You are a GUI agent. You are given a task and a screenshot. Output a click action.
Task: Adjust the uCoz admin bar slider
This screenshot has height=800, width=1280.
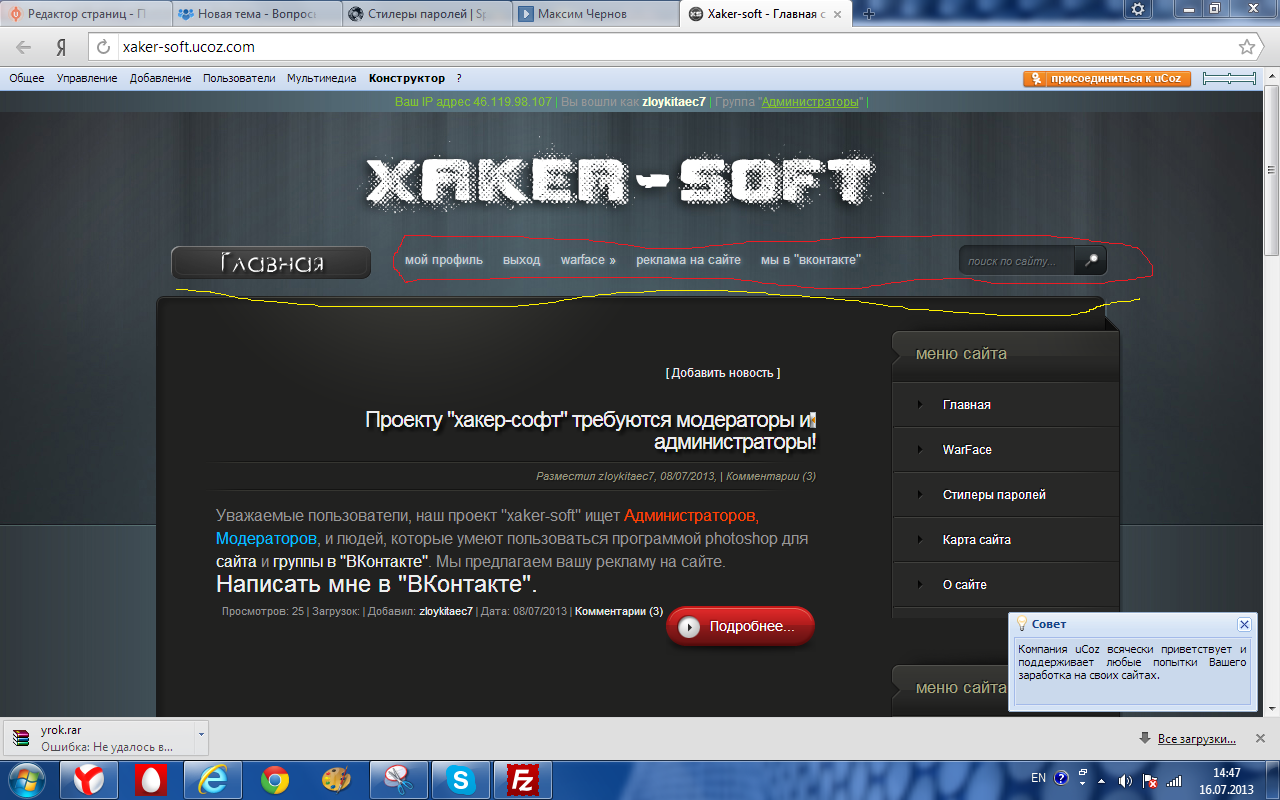click(x=1229, y=78)
